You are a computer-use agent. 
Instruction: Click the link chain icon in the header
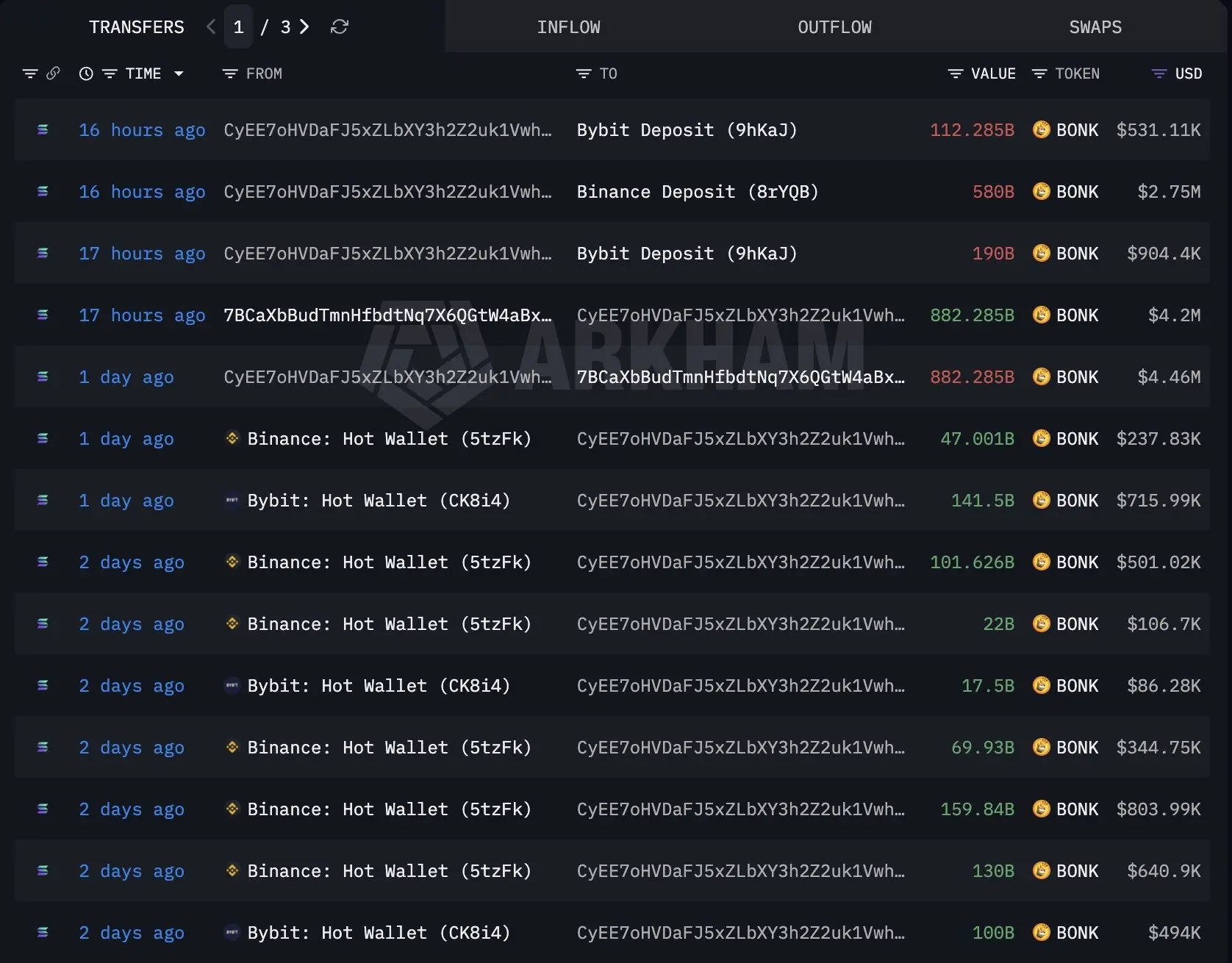point(53,74)
